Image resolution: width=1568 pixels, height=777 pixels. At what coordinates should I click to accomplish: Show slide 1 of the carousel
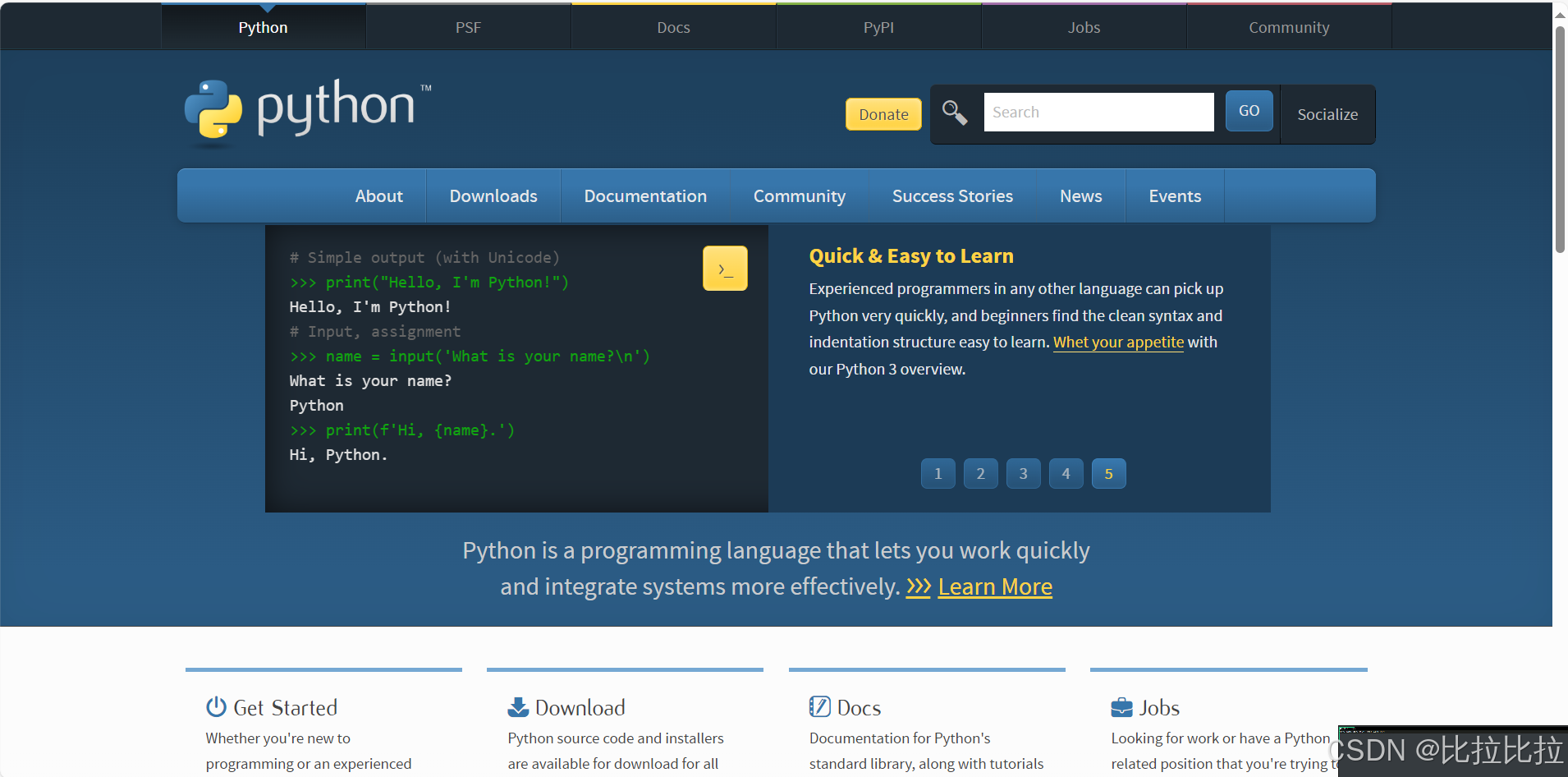tap(938, 473)
